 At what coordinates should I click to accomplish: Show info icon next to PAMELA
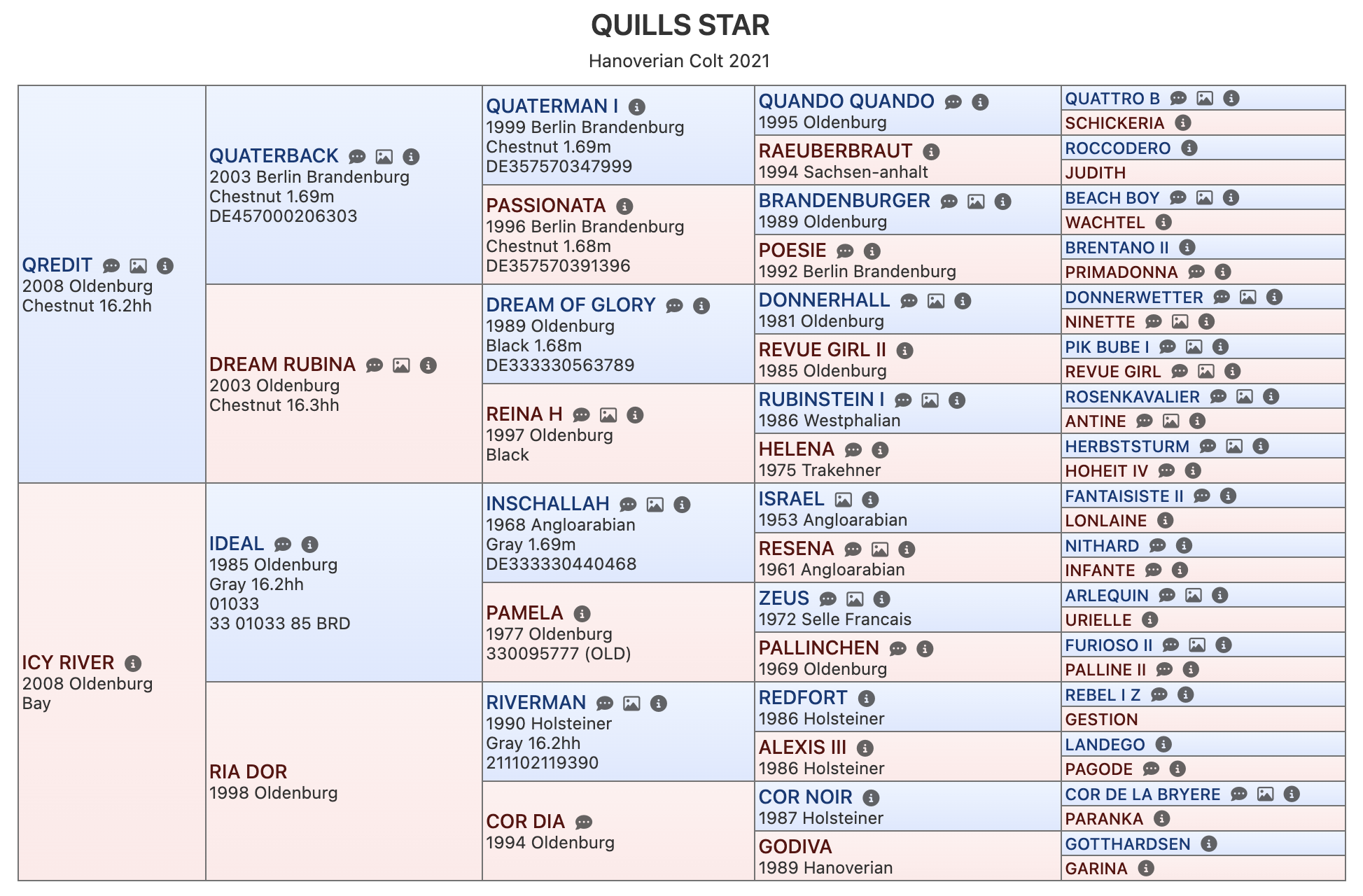click(x=582, y=614)
